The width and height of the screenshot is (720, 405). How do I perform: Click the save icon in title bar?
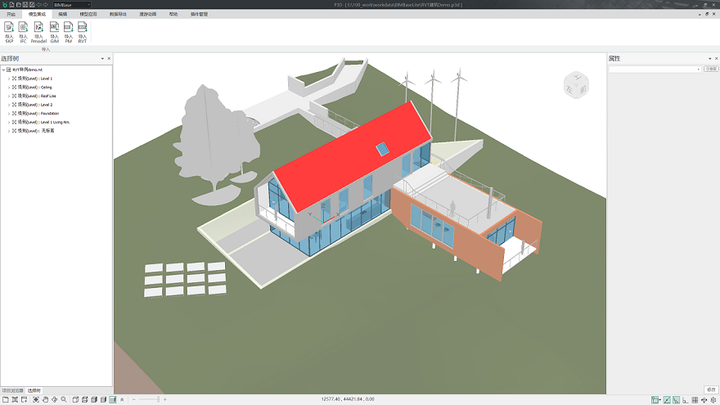25,5
